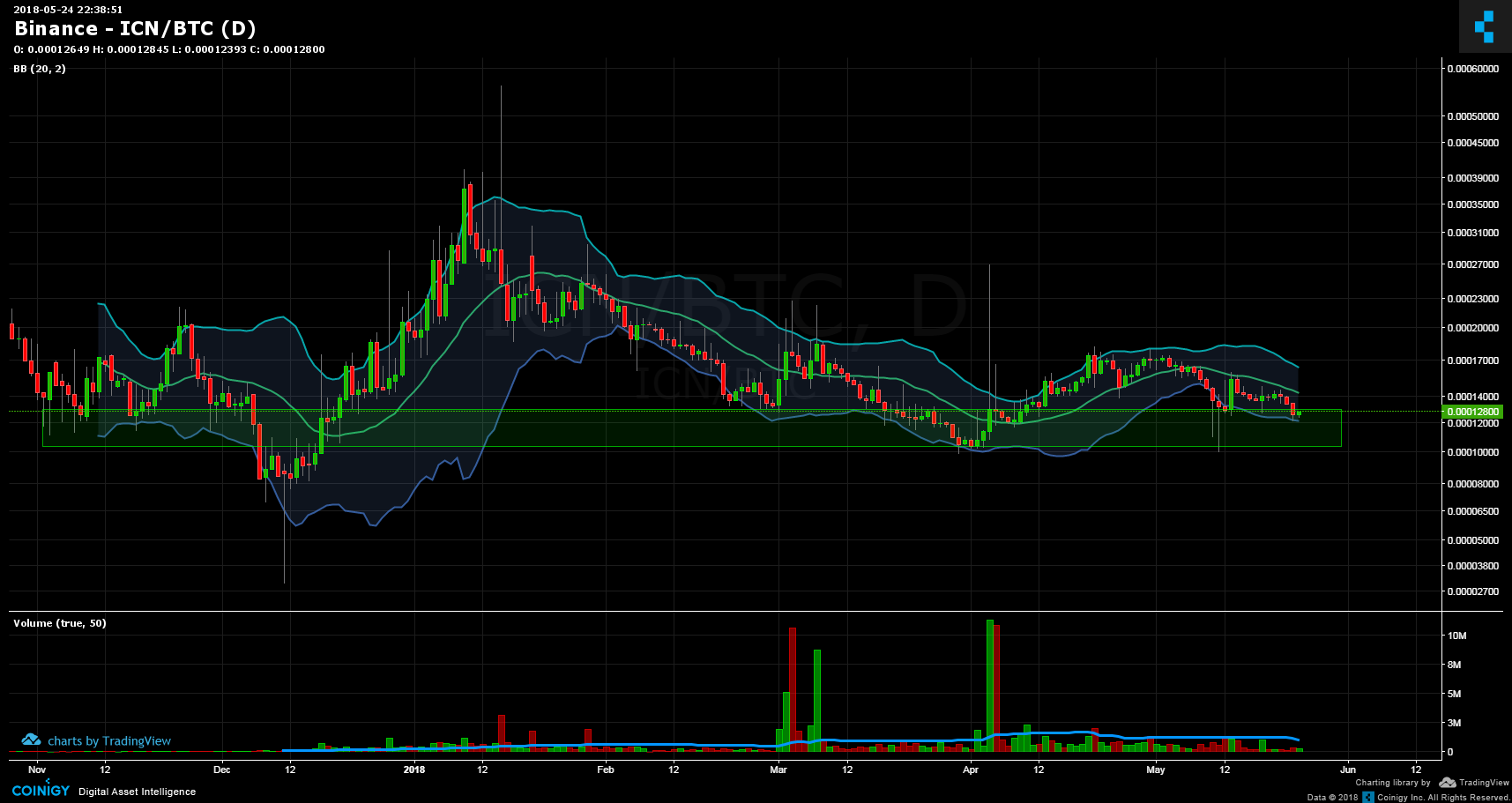Click the 'Binance - ICN/BTC (D)' chart title

135,28
